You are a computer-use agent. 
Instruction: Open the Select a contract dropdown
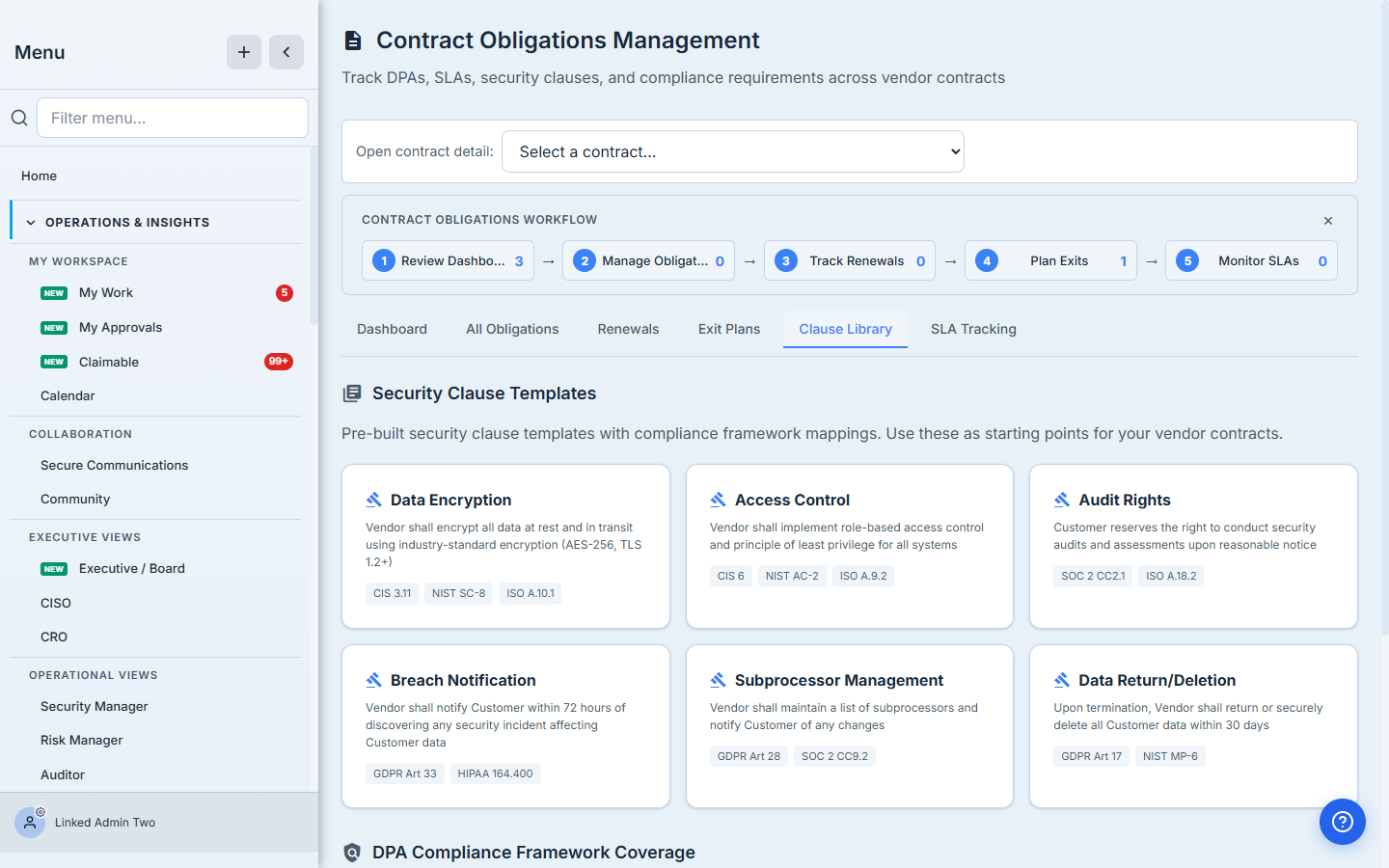tap(733, 151)
